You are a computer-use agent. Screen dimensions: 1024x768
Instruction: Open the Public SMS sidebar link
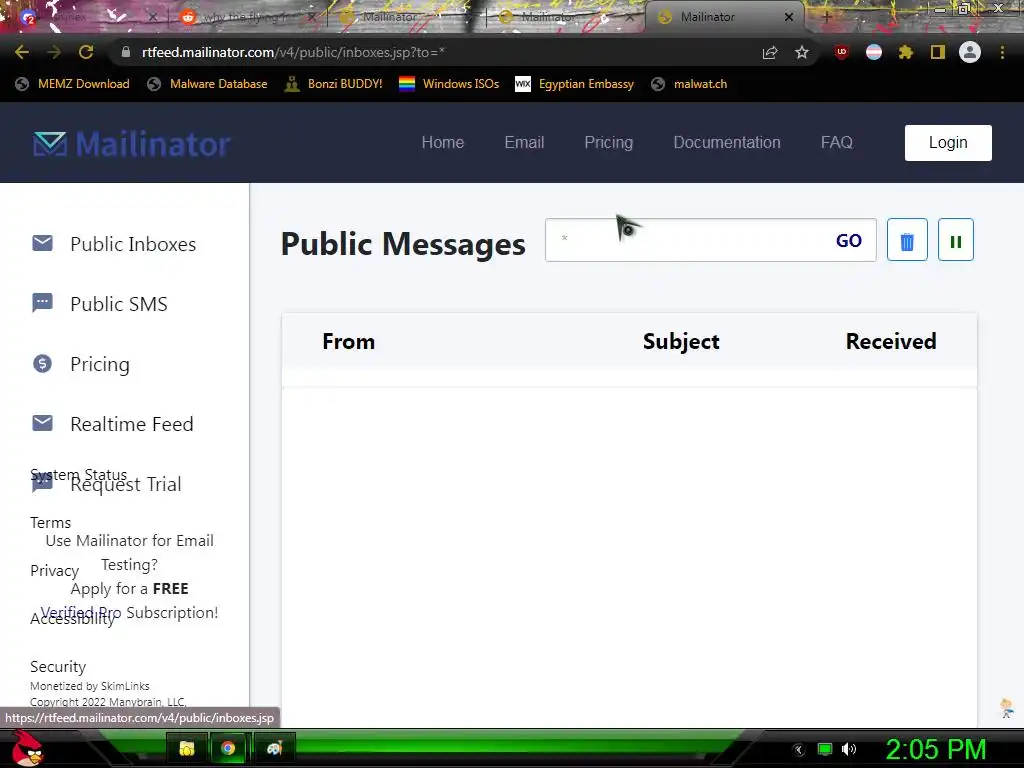coord(119,304)
